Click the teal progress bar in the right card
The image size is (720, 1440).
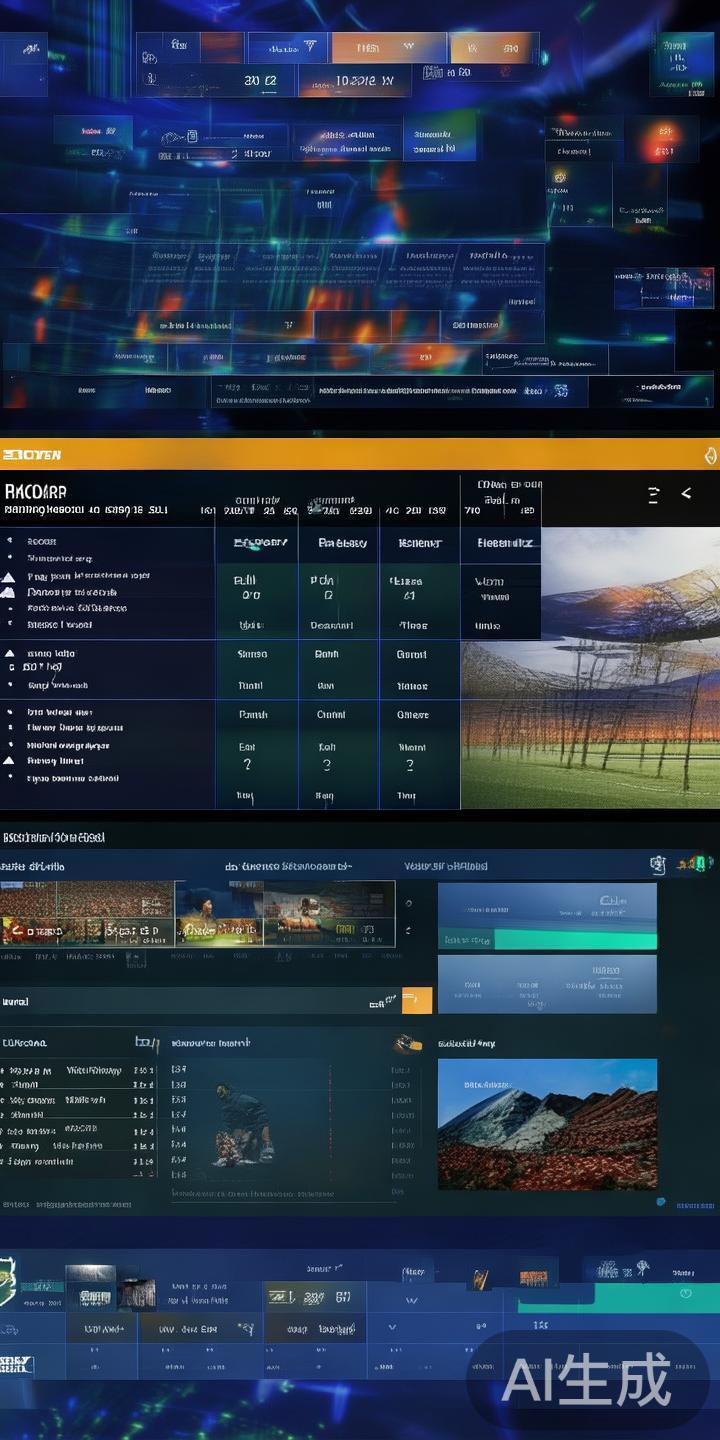point(577,940)
